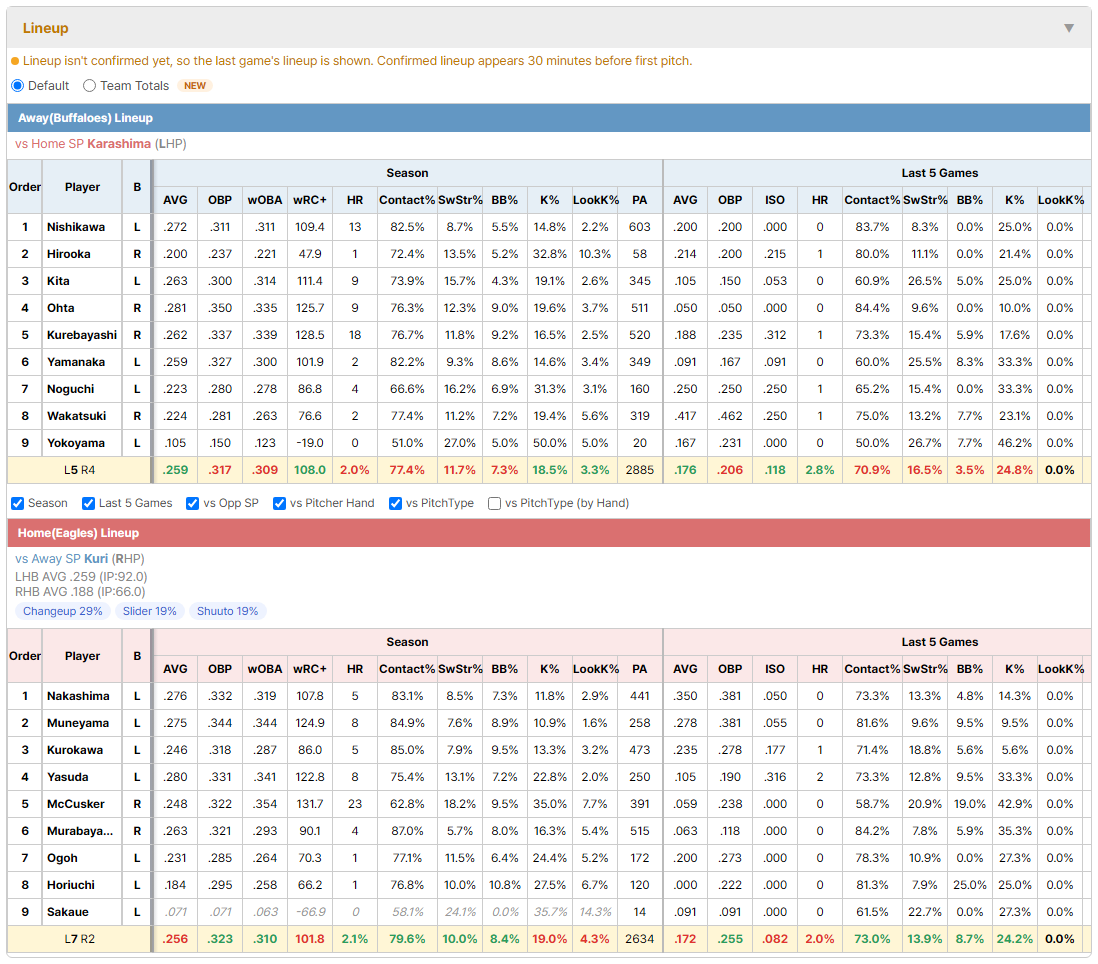Viewport: 1098px width, 964px height.
Task: Click the 2634 total PA value
Action: click(x=639, y=939)
